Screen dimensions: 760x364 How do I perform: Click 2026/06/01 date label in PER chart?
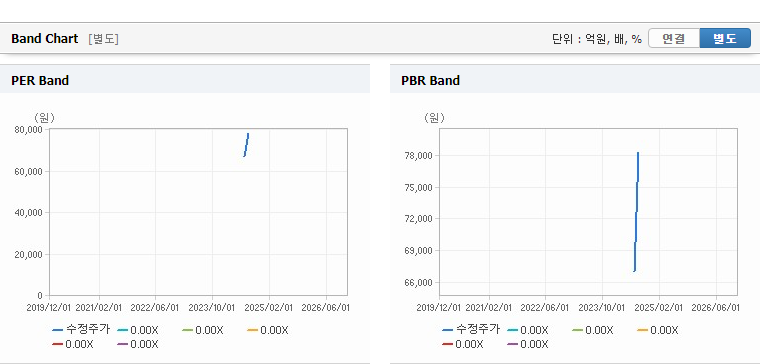tap(325, 308)
